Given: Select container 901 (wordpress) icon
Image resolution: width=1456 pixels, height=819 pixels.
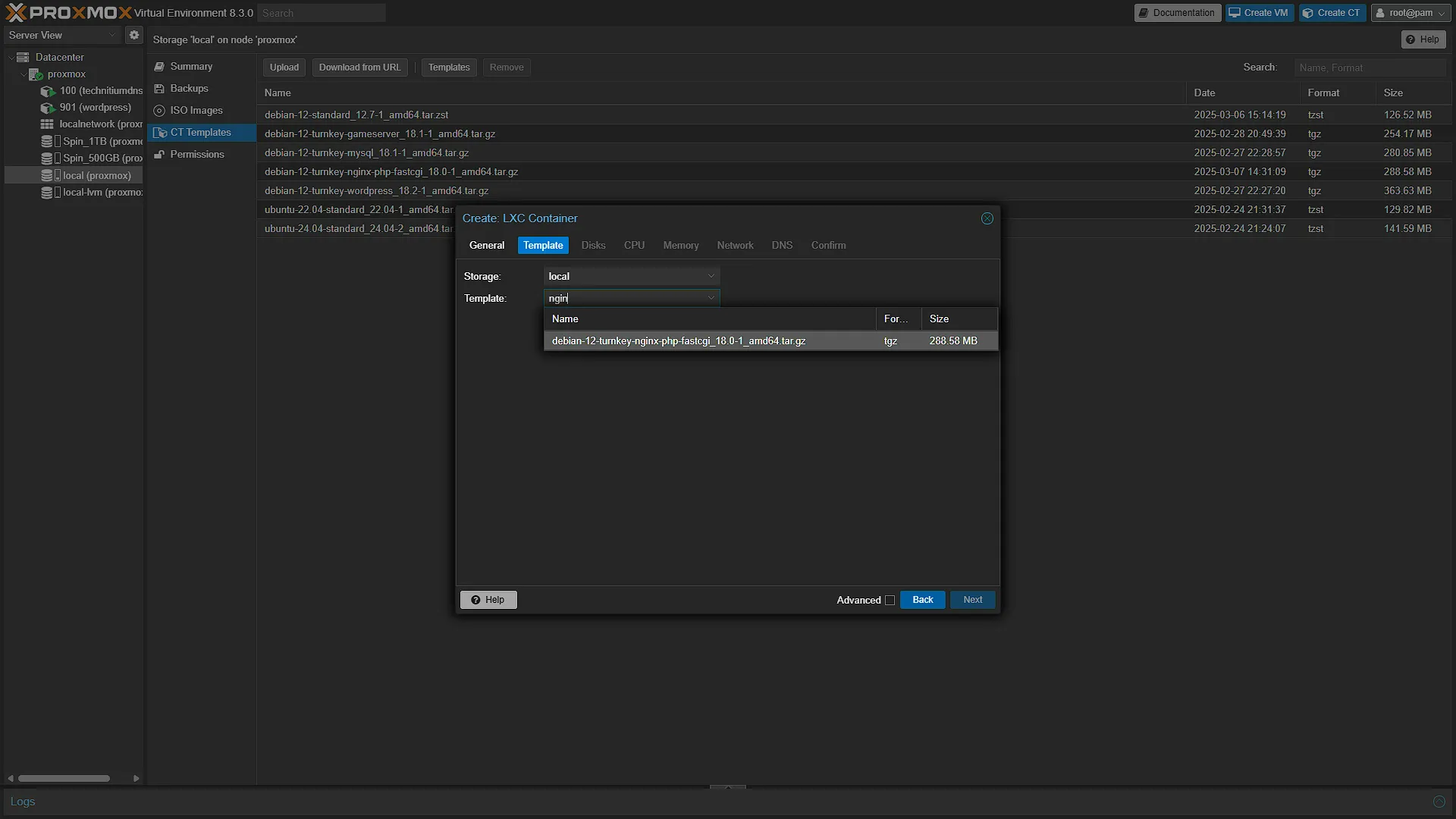Looking at the screenshot, I should 48,108.
